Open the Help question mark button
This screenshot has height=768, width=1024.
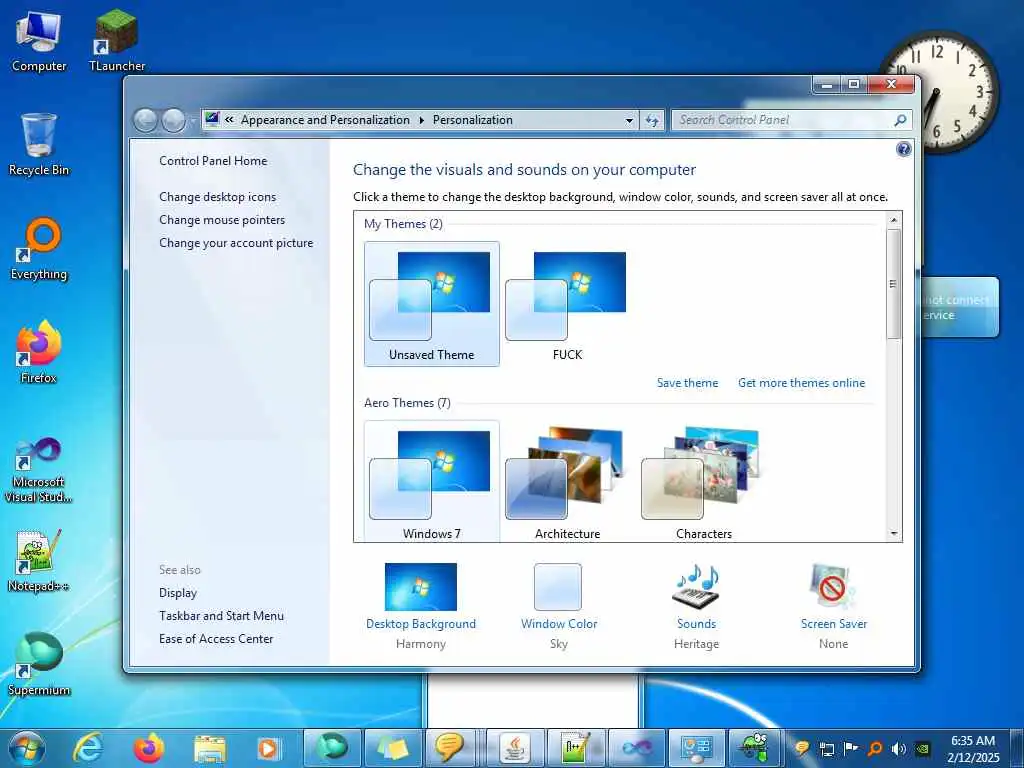tap(903, 150)
